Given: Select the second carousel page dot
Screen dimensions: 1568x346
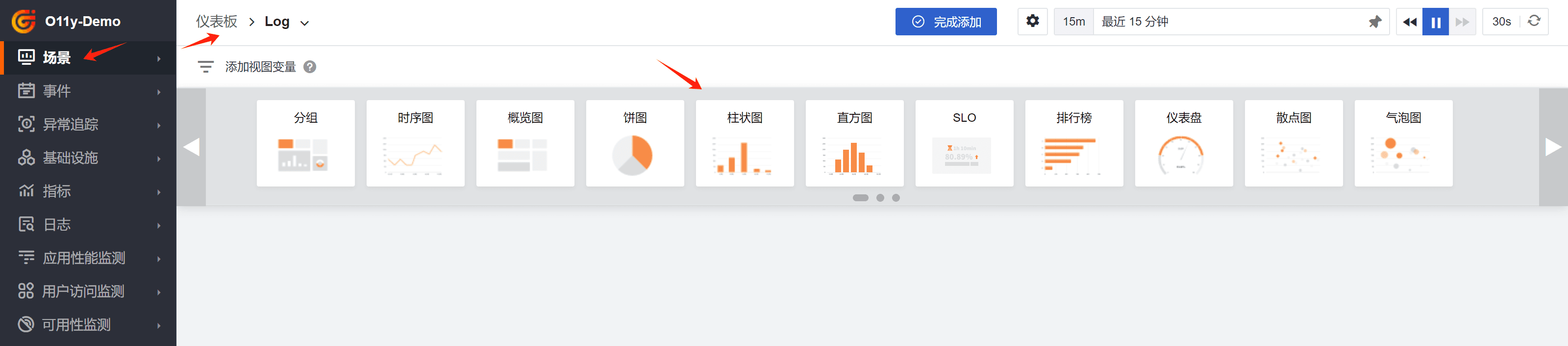Looking at the screenshot, I should click(880, 198).
